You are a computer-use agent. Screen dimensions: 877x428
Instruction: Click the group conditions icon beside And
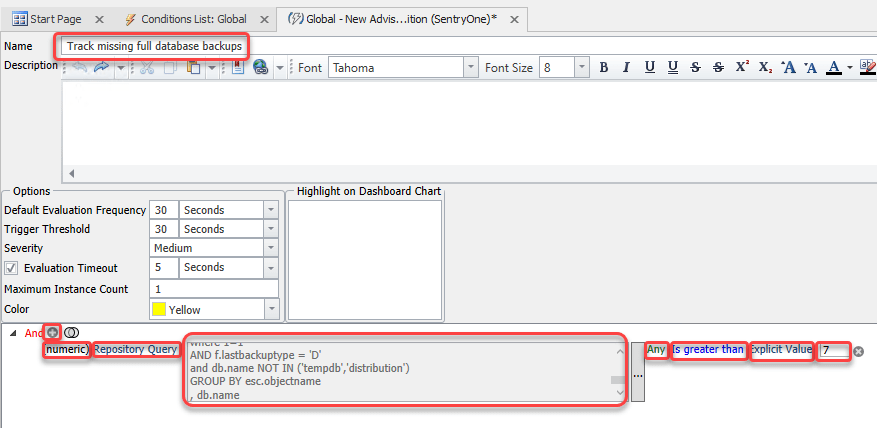coord(71,332)
